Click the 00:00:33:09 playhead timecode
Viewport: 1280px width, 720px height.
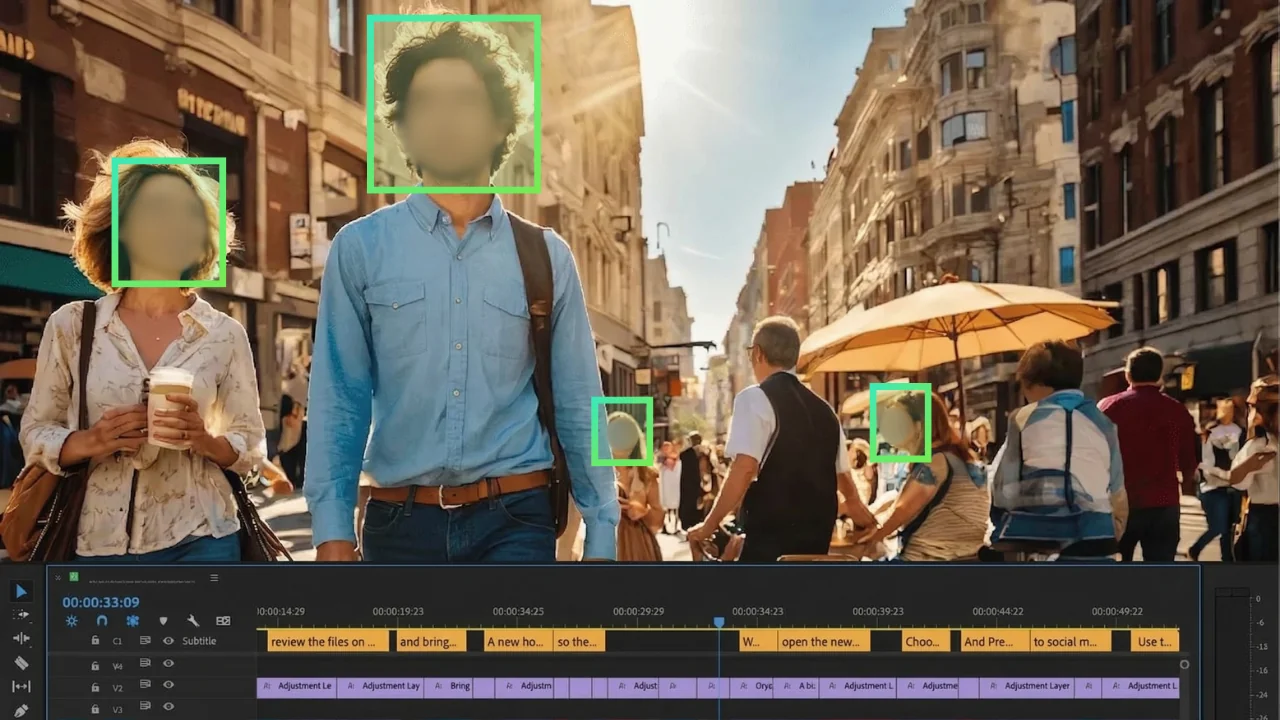[101, 602]
